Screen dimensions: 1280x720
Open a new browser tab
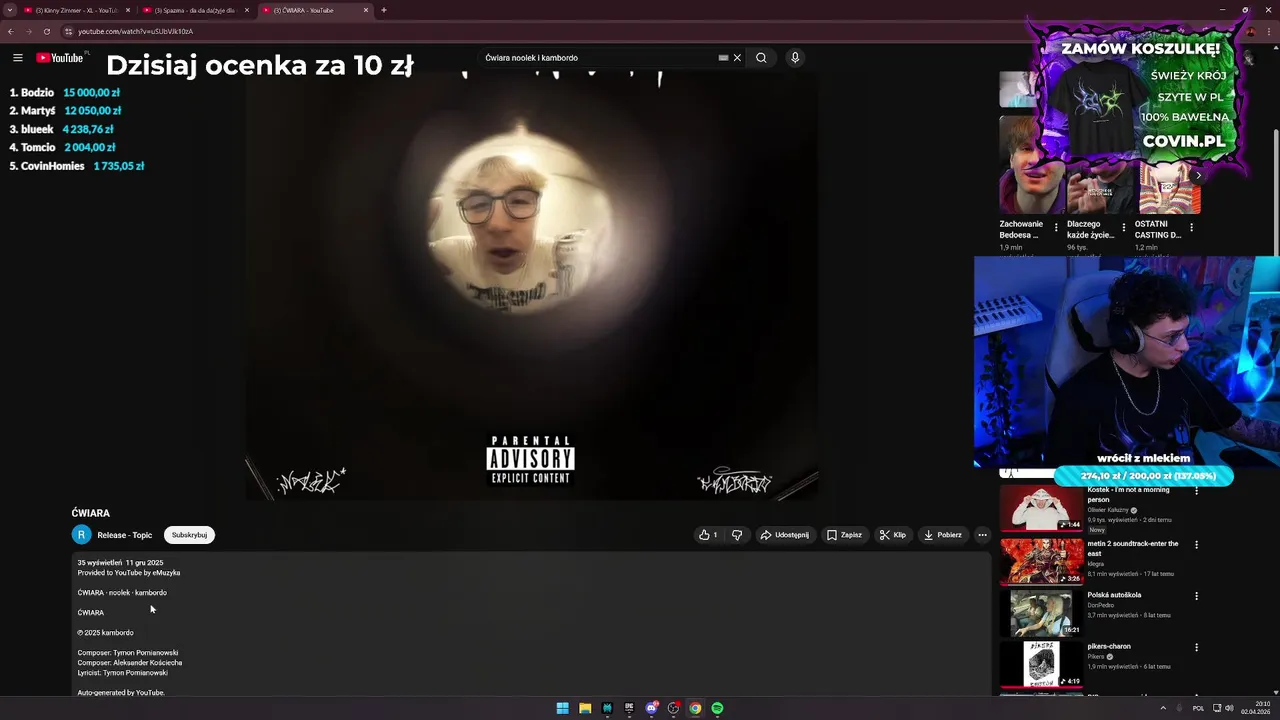pos(384,10)
